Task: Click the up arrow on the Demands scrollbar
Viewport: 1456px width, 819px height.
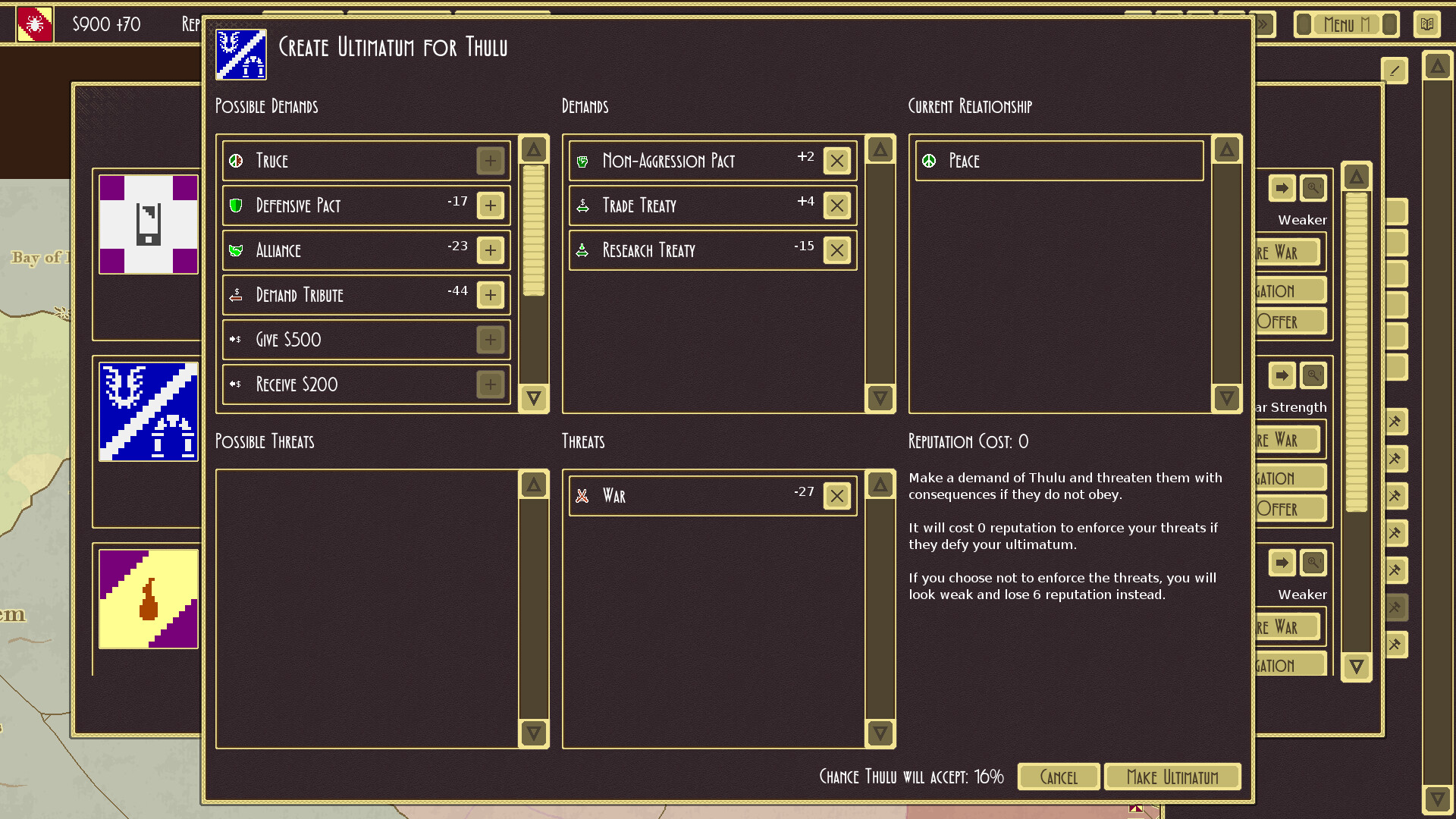Action: tap(879, 149)
